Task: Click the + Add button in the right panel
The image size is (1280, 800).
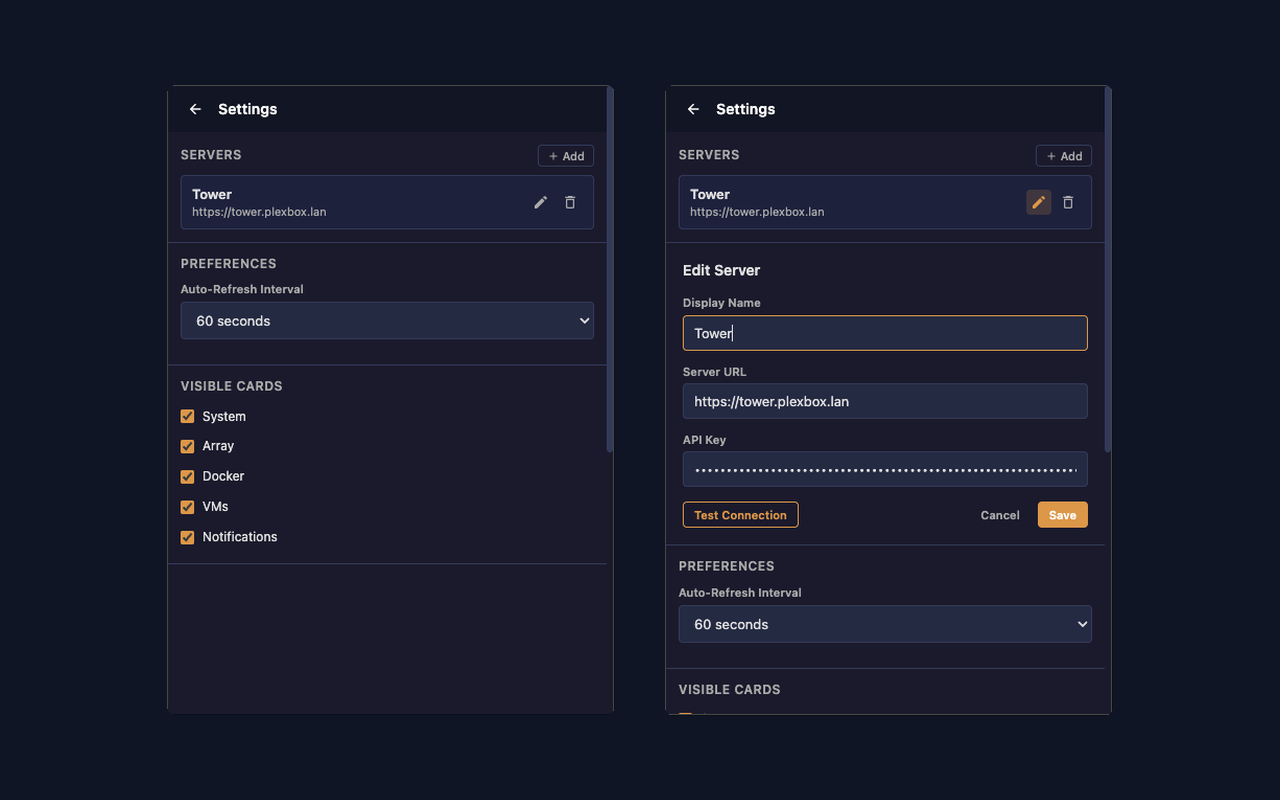Action: (1063, 155)
